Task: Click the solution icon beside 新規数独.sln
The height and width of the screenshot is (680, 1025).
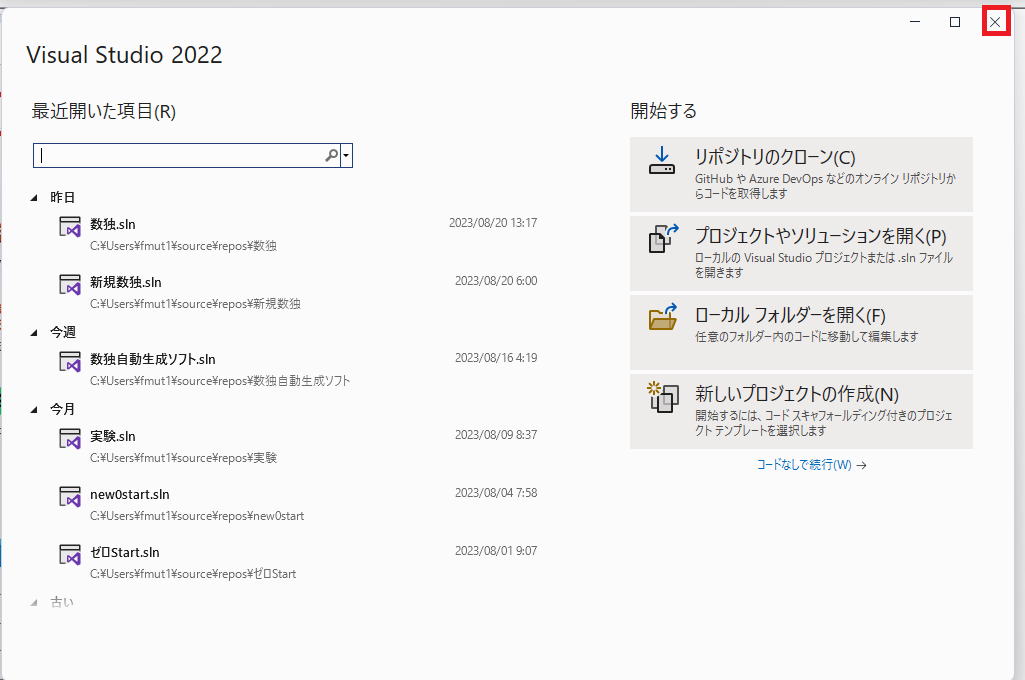Action: click(x=70, y=285)
